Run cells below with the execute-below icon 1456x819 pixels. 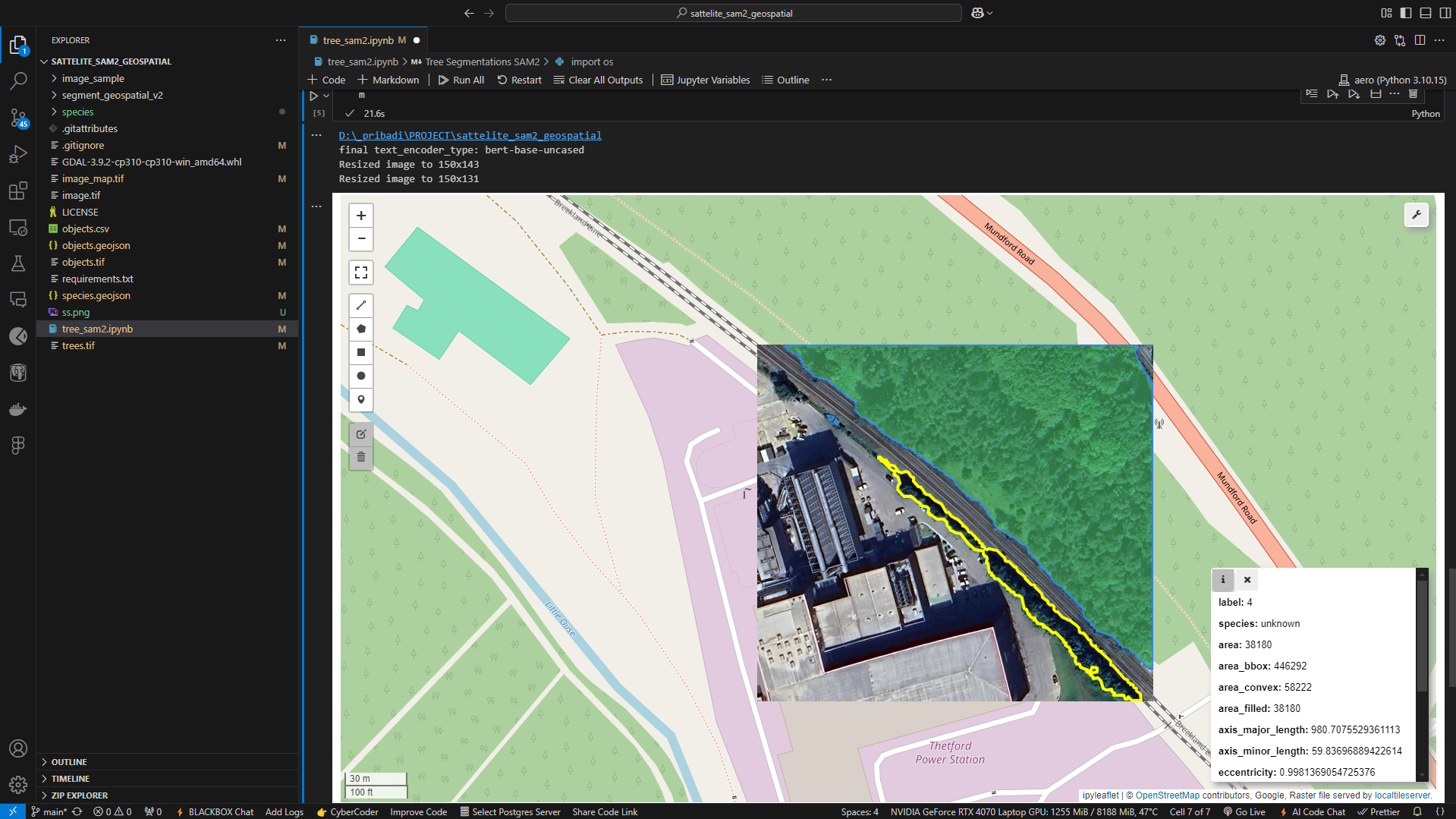(x=1354, y=93)
